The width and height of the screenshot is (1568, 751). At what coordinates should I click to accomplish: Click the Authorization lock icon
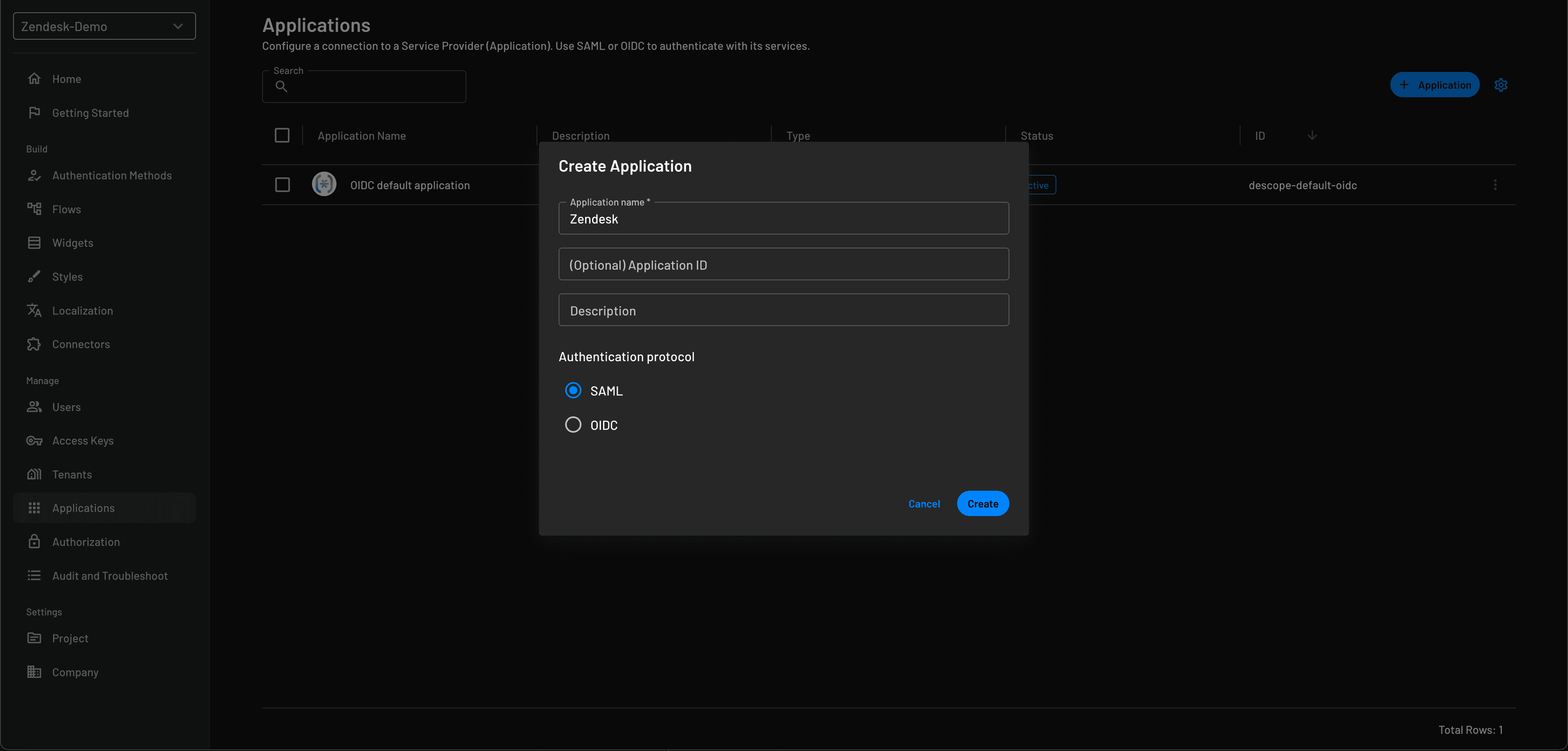34,541
